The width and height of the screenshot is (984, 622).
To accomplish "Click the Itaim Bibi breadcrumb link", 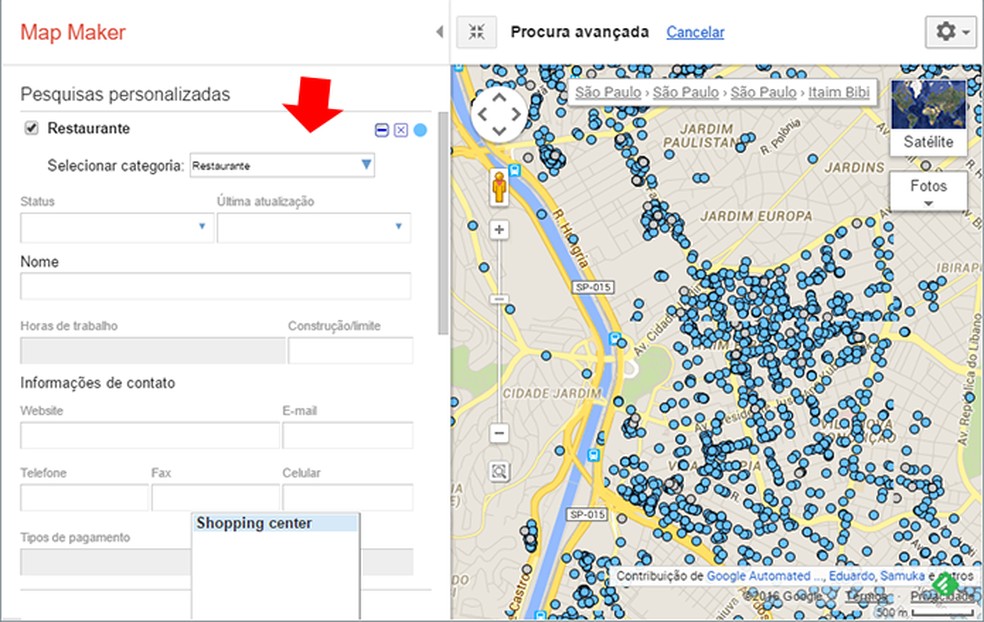I will tap(839, 92).
